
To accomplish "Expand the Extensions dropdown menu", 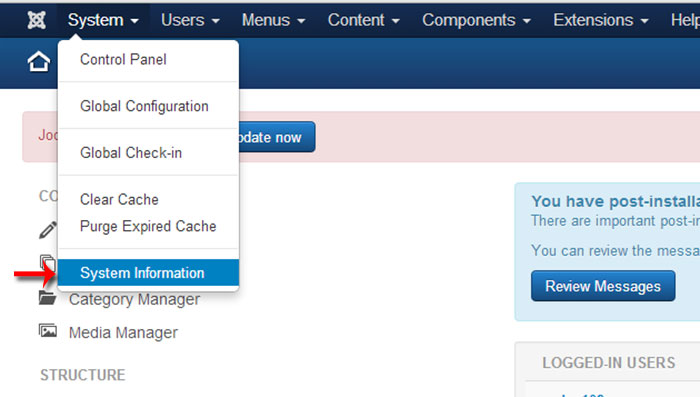I will [x=600, y=20].
